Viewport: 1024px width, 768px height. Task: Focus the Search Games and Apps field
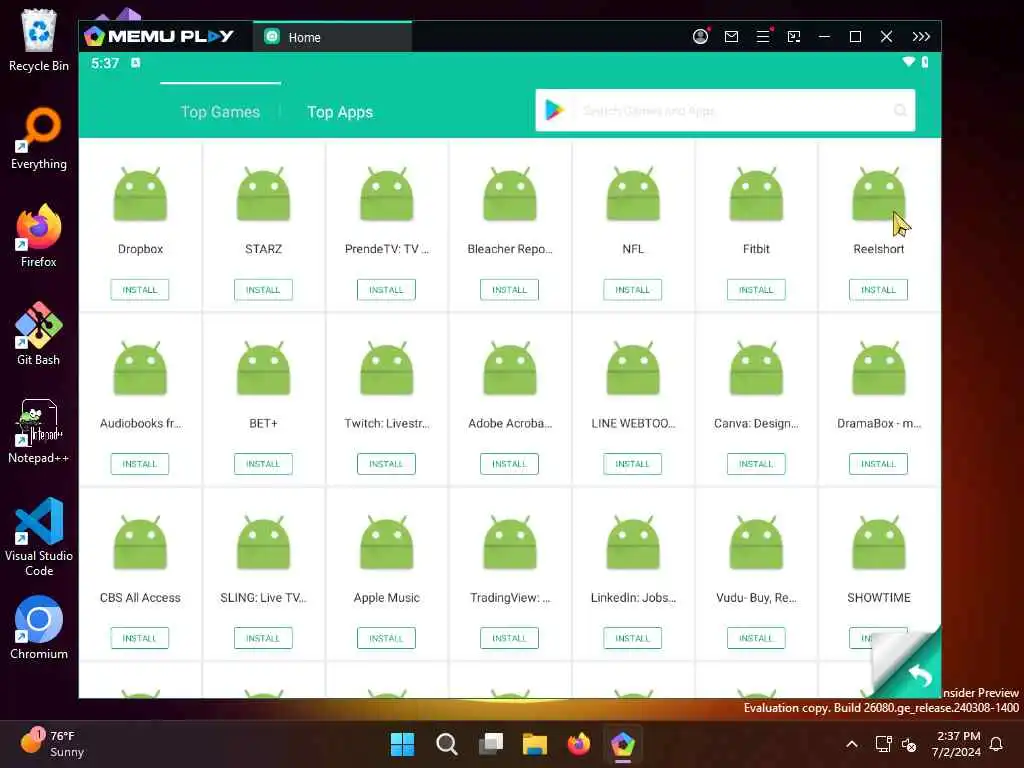pyautogui.click(x=725, y=110)
